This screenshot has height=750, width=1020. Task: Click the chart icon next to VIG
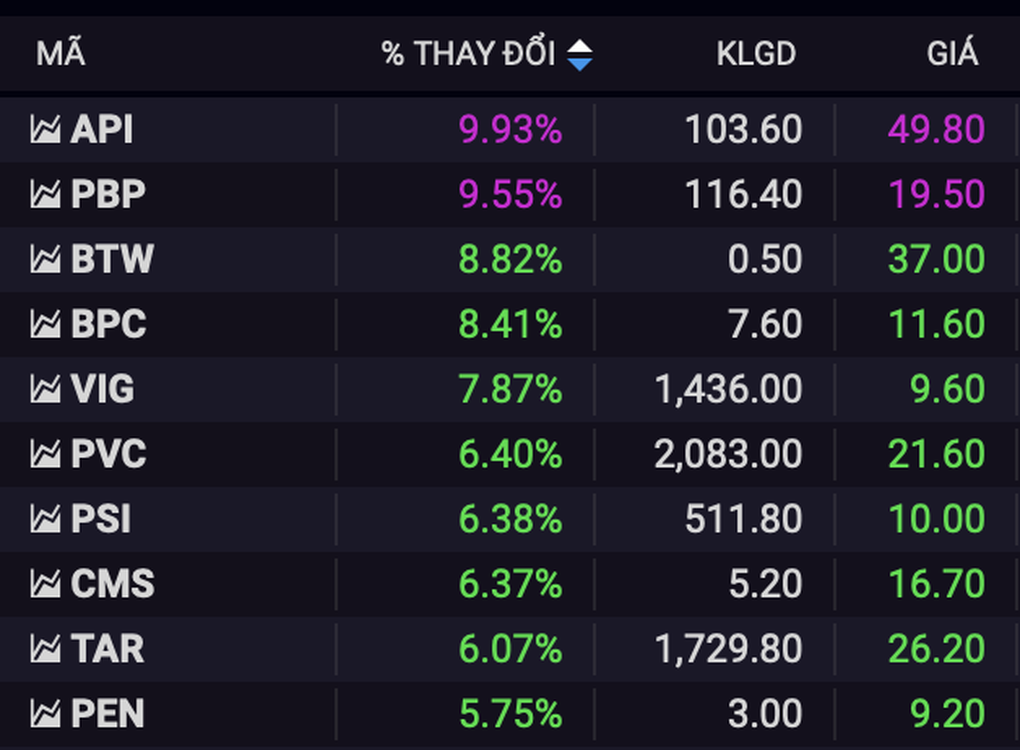[45, 390]
